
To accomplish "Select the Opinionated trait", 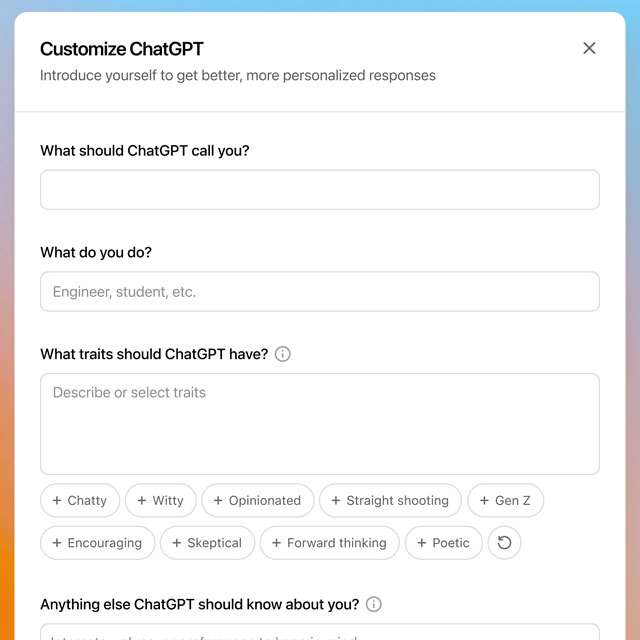I will click(257, 501).
